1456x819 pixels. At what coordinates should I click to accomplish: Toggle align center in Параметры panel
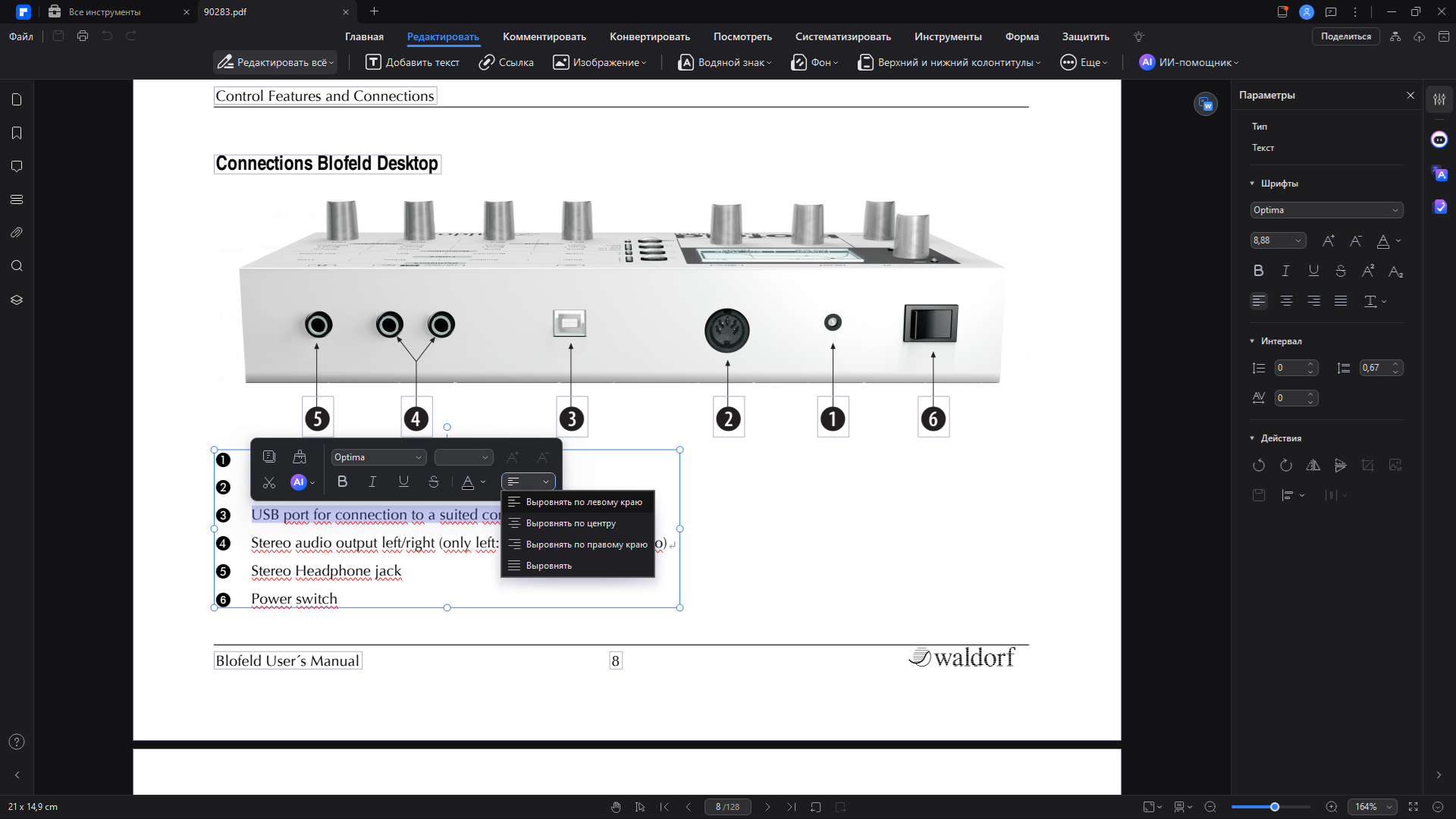[1286, 301]
